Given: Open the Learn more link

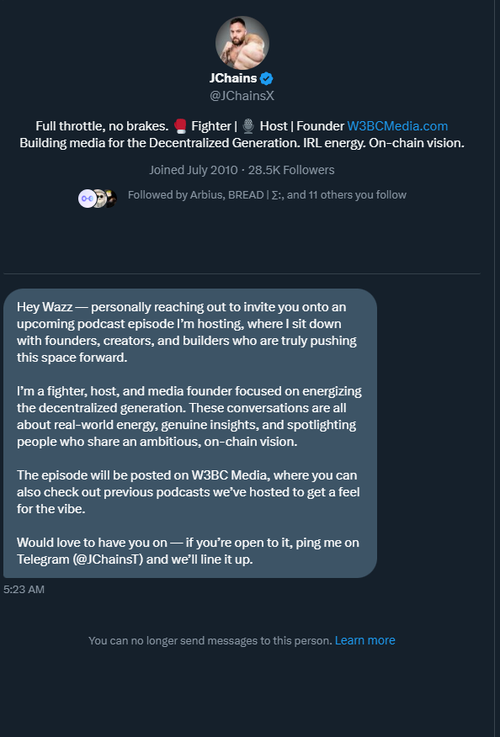Looking at the screenshot, I should pos(365,640).
